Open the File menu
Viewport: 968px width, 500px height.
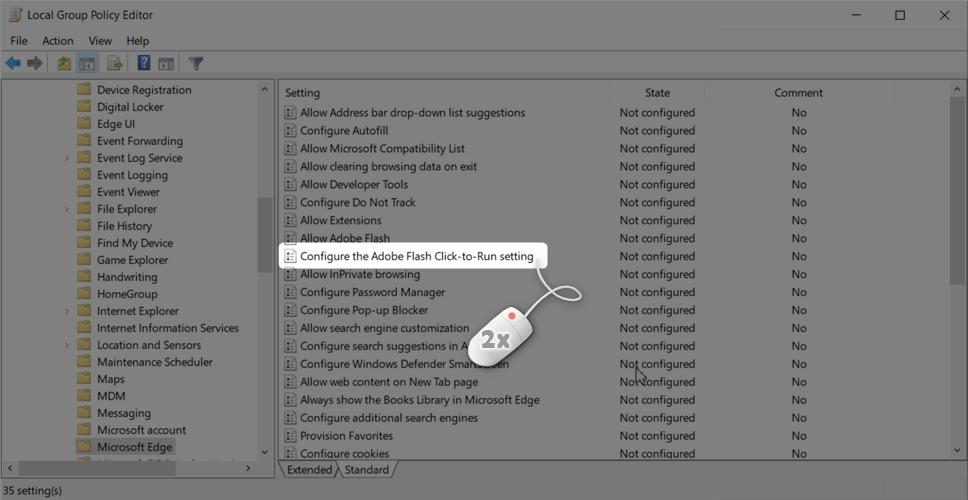click(x=19, y=41)
